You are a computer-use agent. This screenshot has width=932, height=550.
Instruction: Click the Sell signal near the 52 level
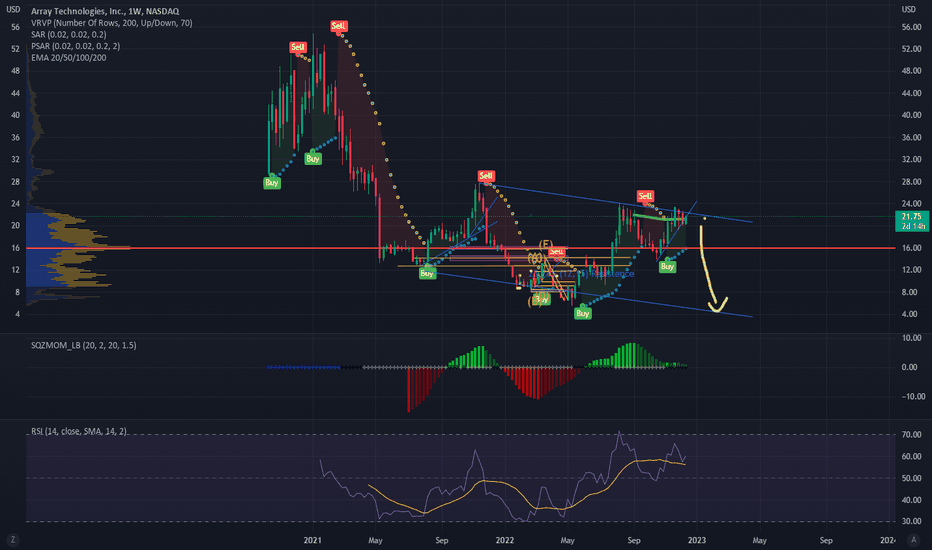(x=298, y=47)
